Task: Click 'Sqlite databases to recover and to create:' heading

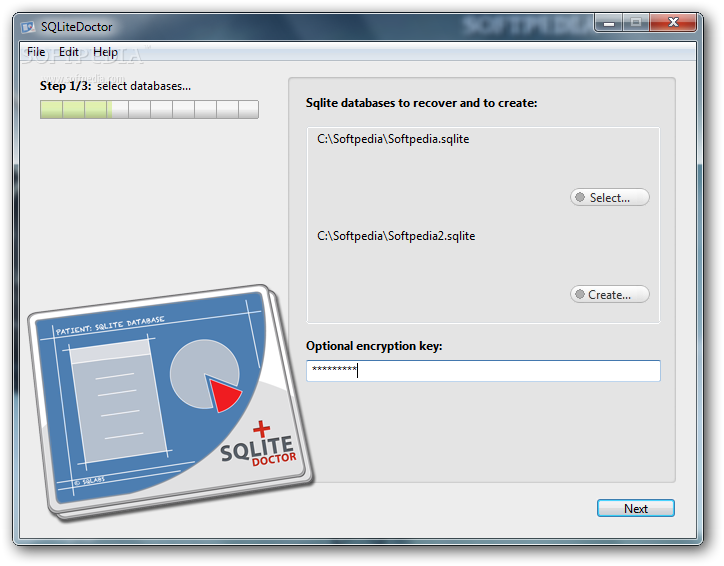Action: click(x=422, y=103)
